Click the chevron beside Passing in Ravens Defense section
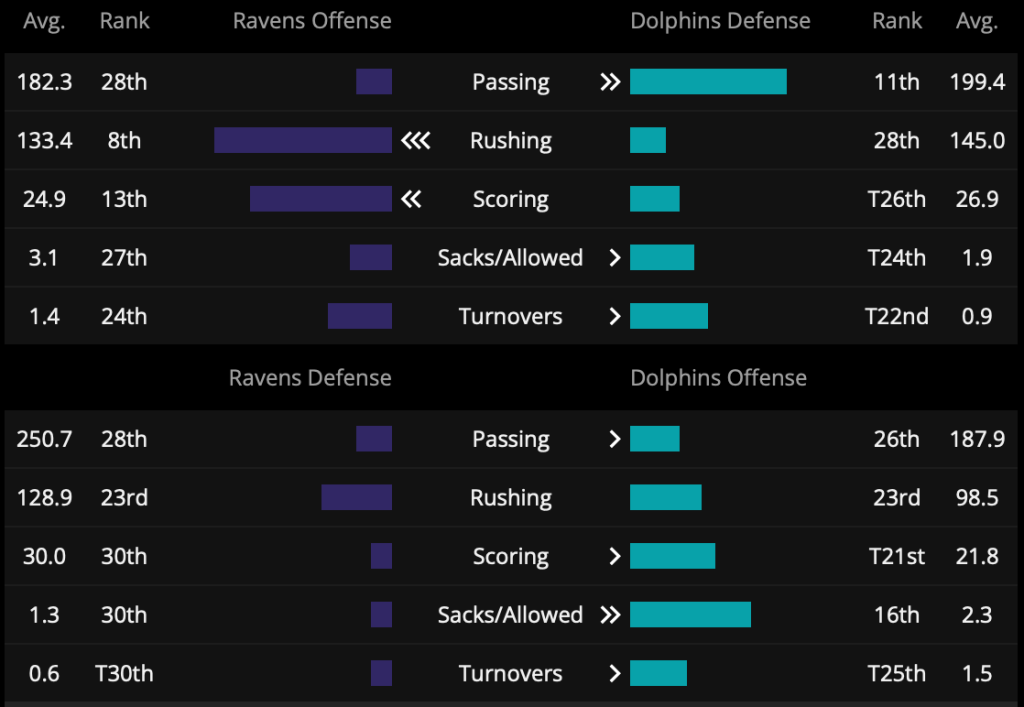The image size is (1024, 707). [x=615, y=439]
